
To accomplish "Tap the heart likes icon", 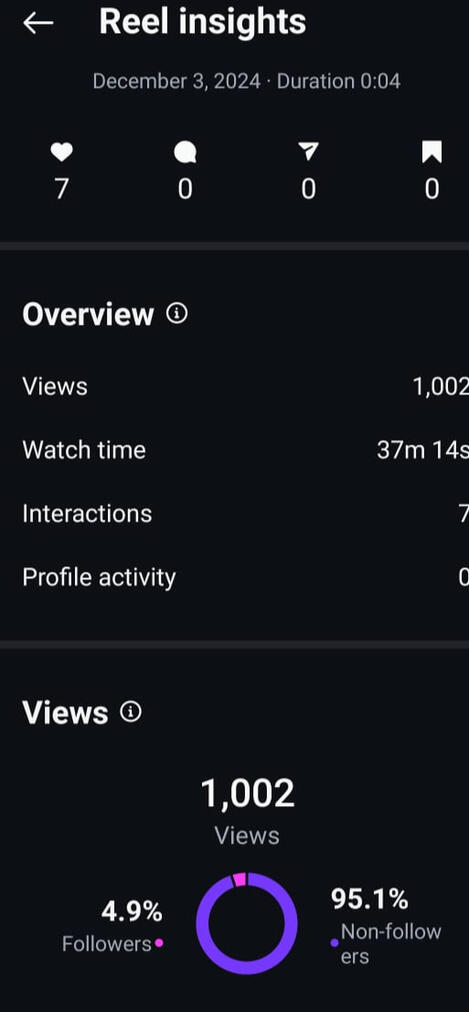I will [x=61, y=152].
